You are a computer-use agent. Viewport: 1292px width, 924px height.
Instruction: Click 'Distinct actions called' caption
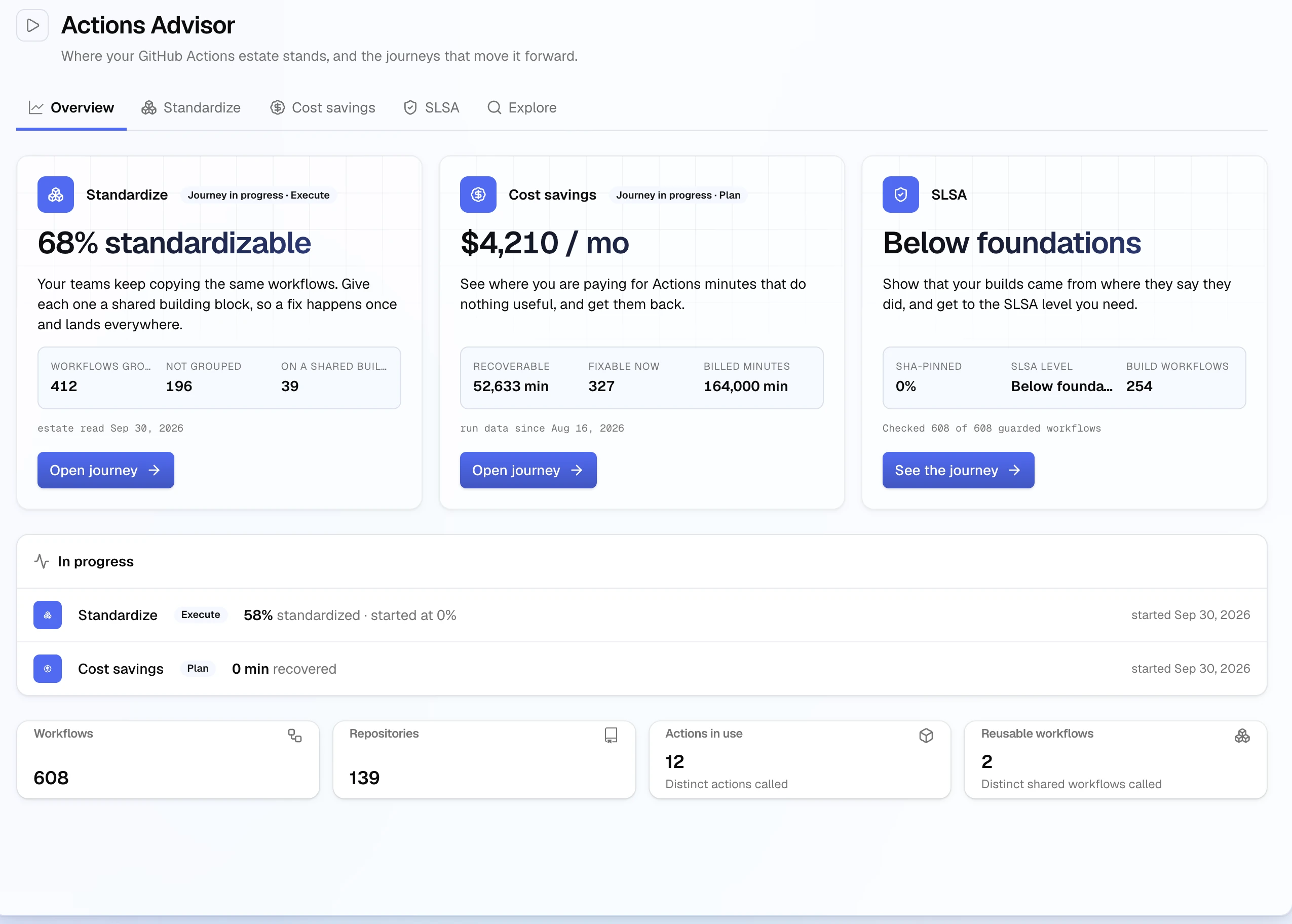click(x=727, y=784)
